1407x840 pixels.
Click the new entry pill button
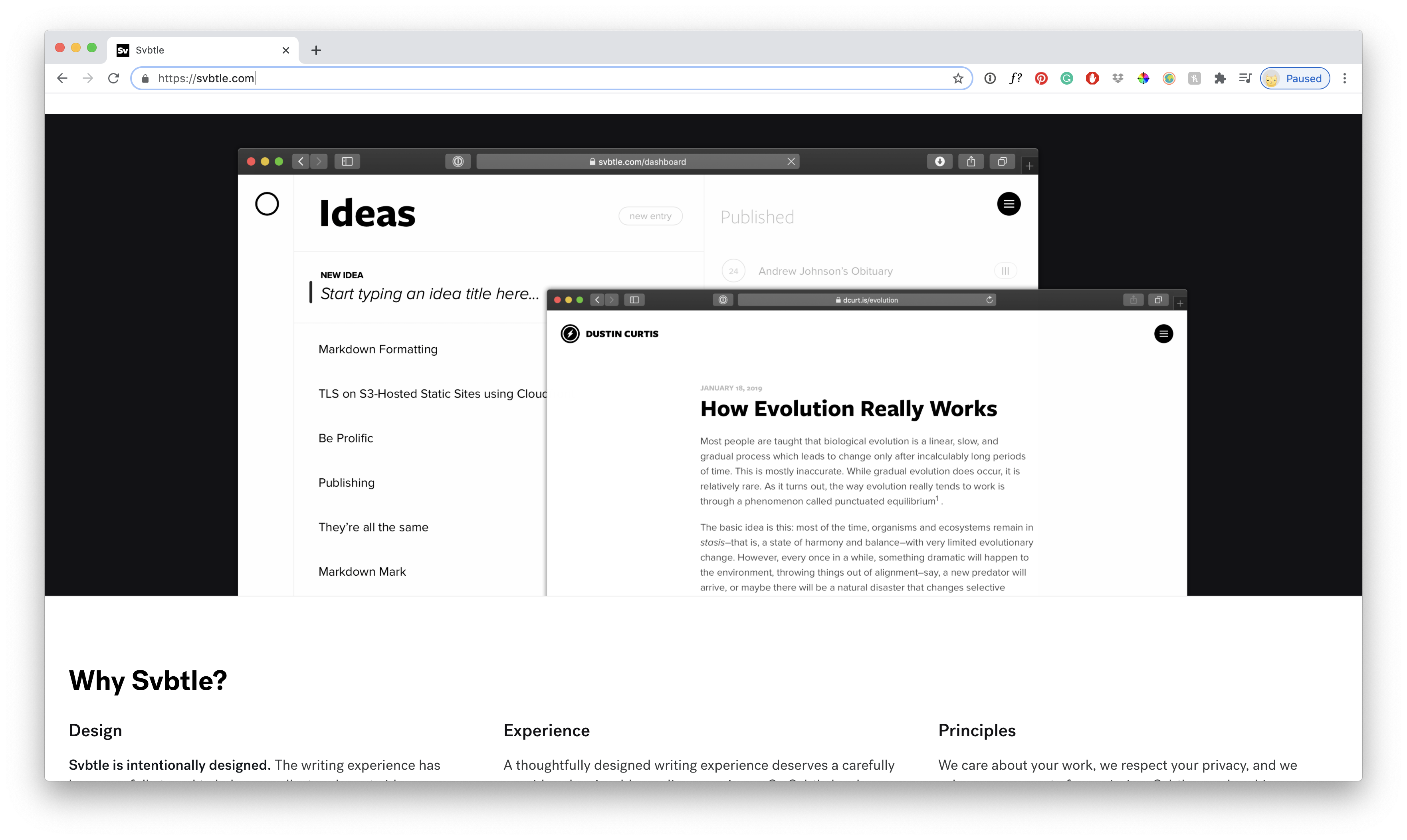[650, 216]
